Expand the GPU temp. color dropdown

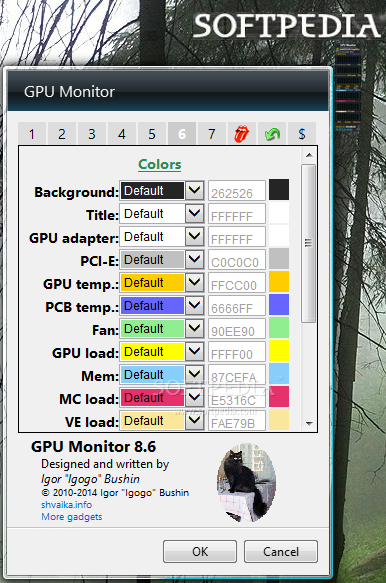coord(194,283)
